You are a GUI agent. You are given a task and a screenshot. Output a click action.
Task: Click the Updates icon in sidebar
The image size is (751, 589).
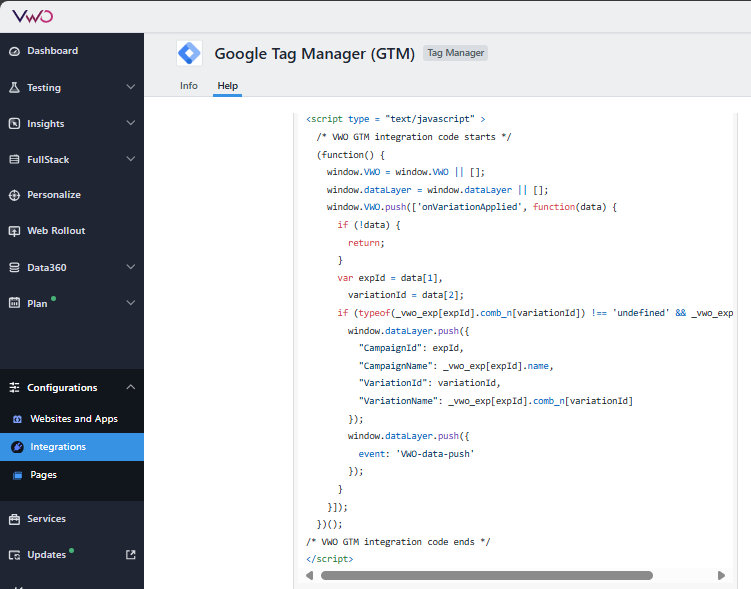click(14, 555)
